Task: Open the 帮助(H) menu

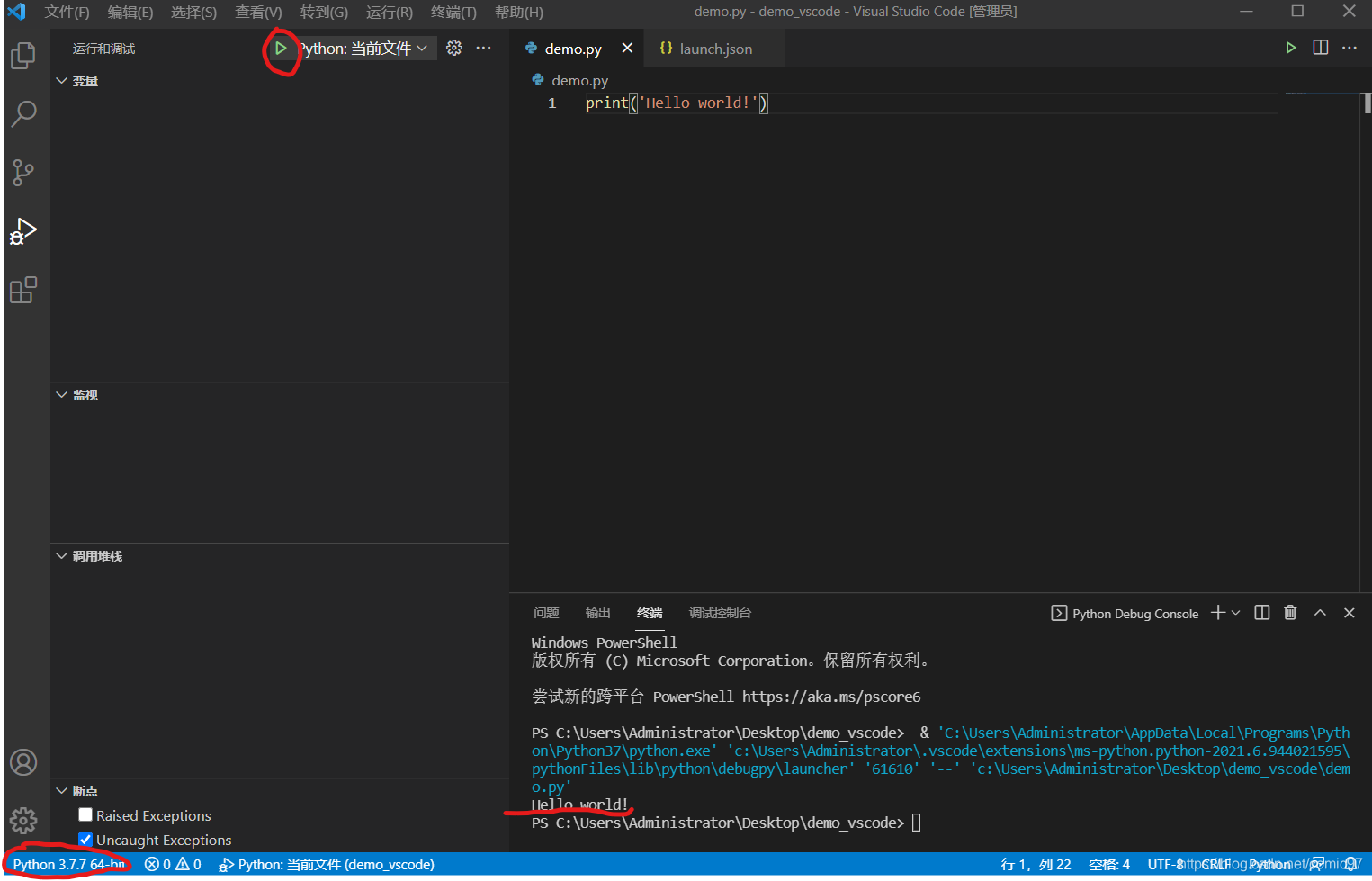Action: click(x=519, y=13)
